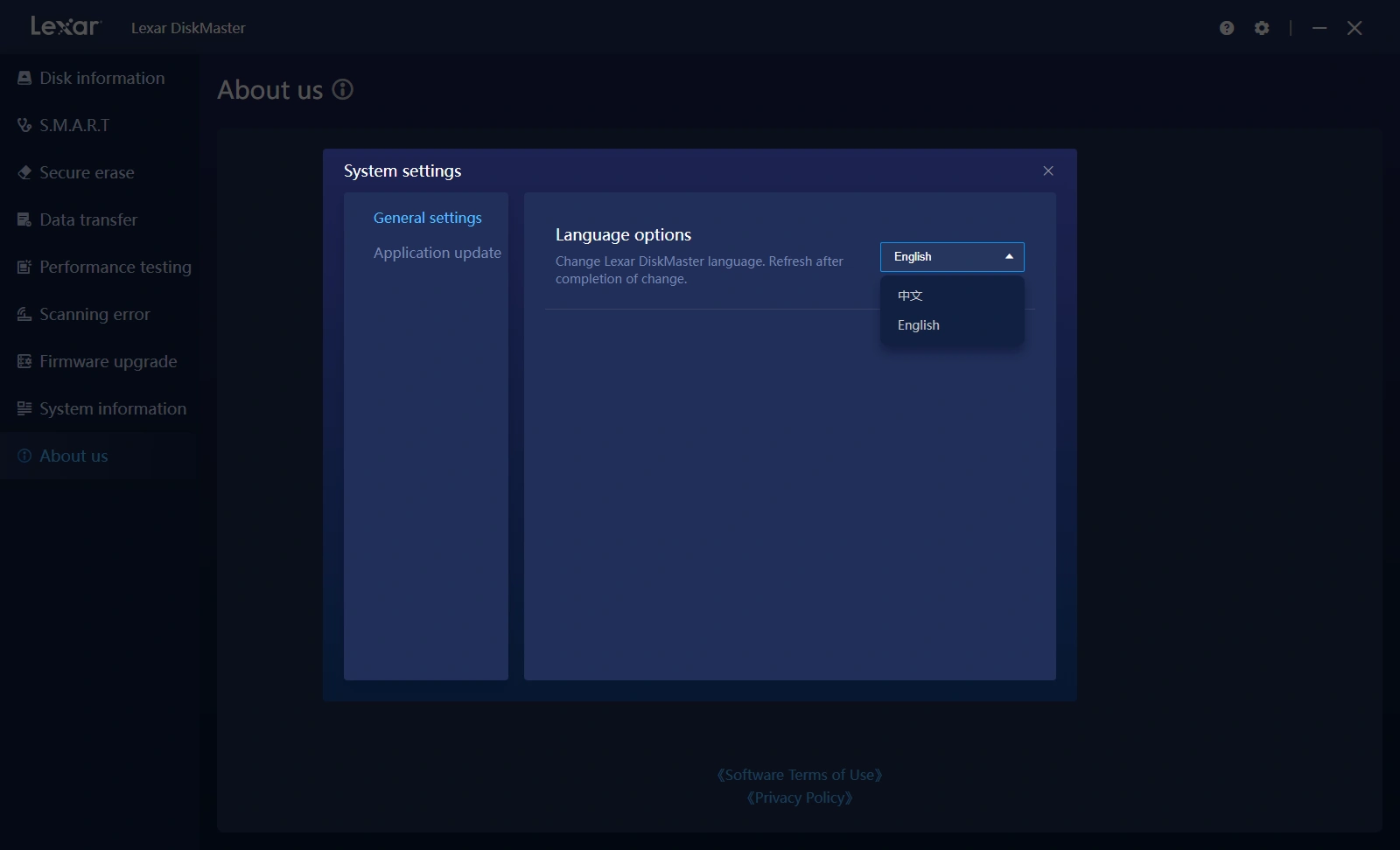The width and height of the screenshot is (1400, 850).
Task: Open the Privacy Policy link
Action: [800, 798]
